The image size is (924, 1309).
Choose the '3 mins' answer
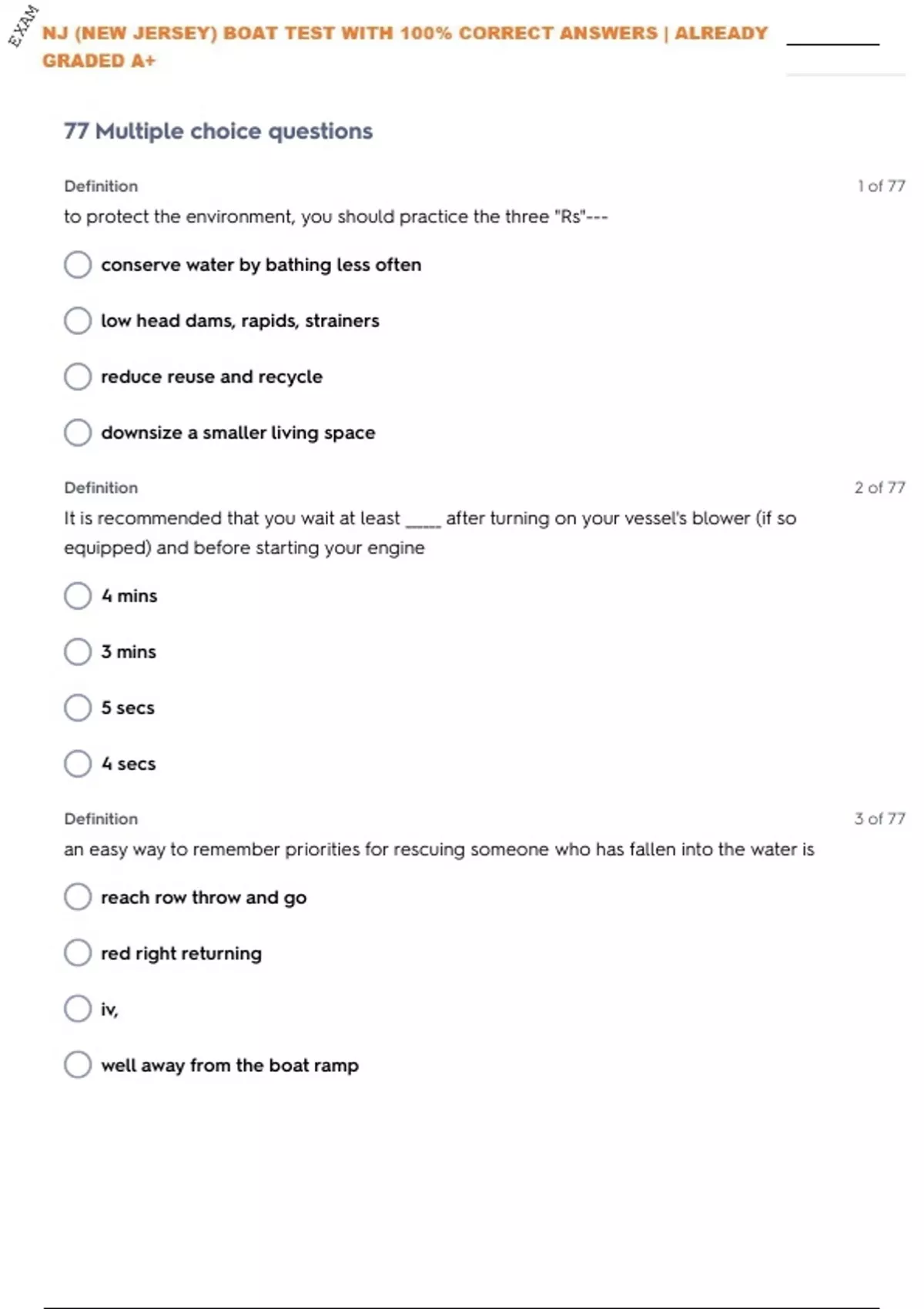78,652
